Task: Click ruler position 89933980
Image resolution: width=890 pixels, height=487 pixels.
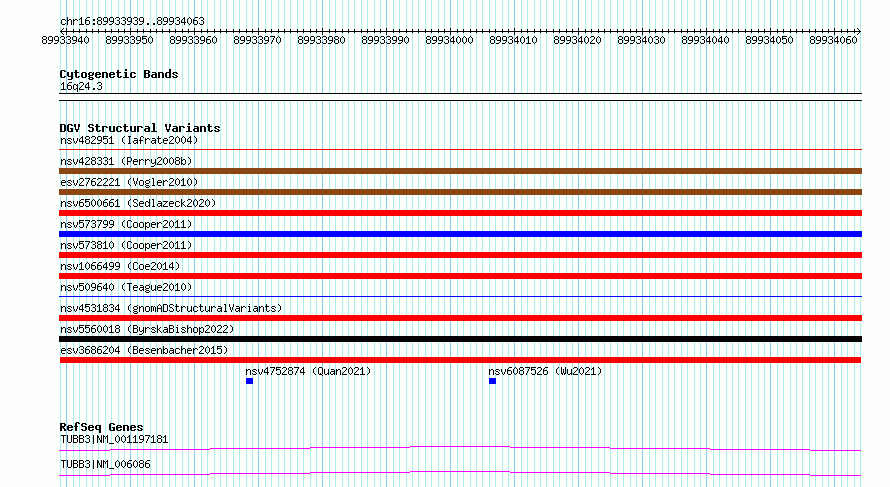Action: click(321, 40)
